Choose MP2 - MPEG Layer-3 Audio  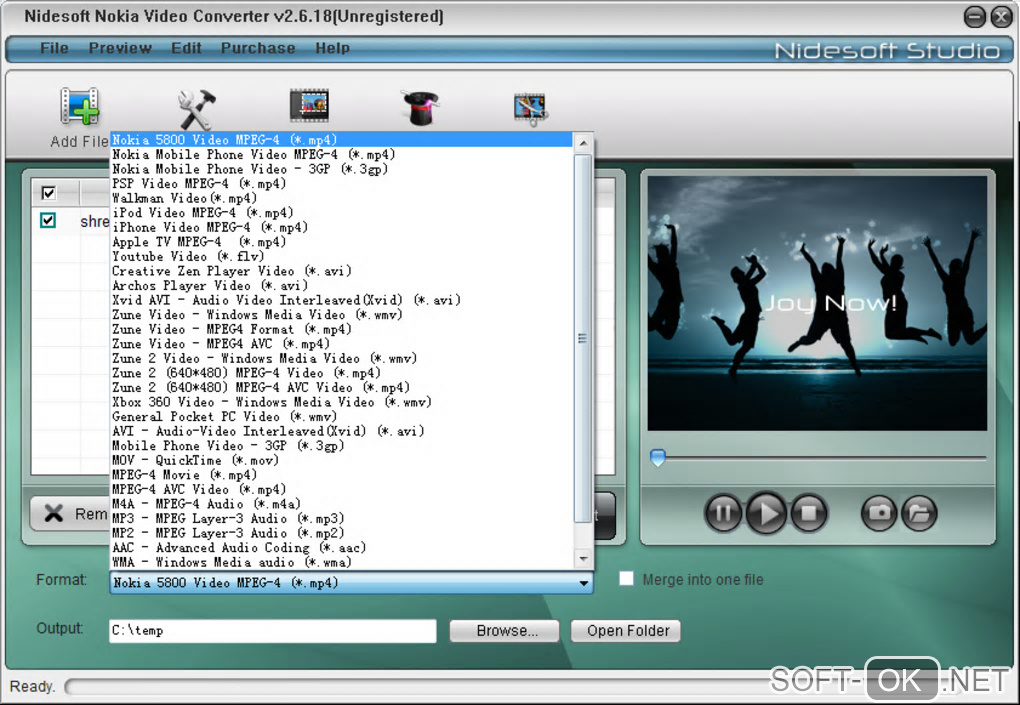(x=342, y=533)
